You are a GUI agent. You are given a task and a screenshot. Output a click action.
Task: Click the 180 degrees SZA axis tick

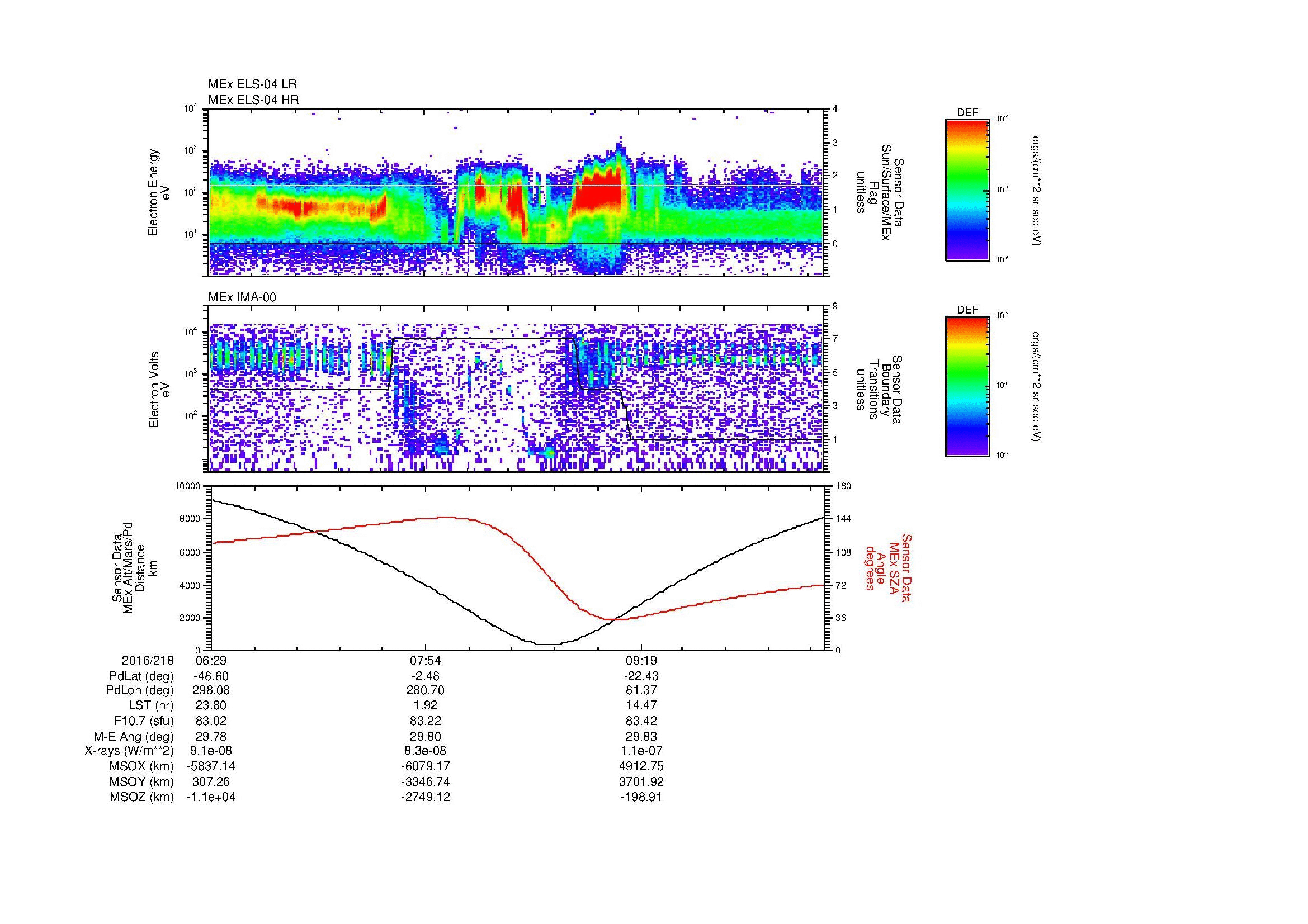(843, 486)
